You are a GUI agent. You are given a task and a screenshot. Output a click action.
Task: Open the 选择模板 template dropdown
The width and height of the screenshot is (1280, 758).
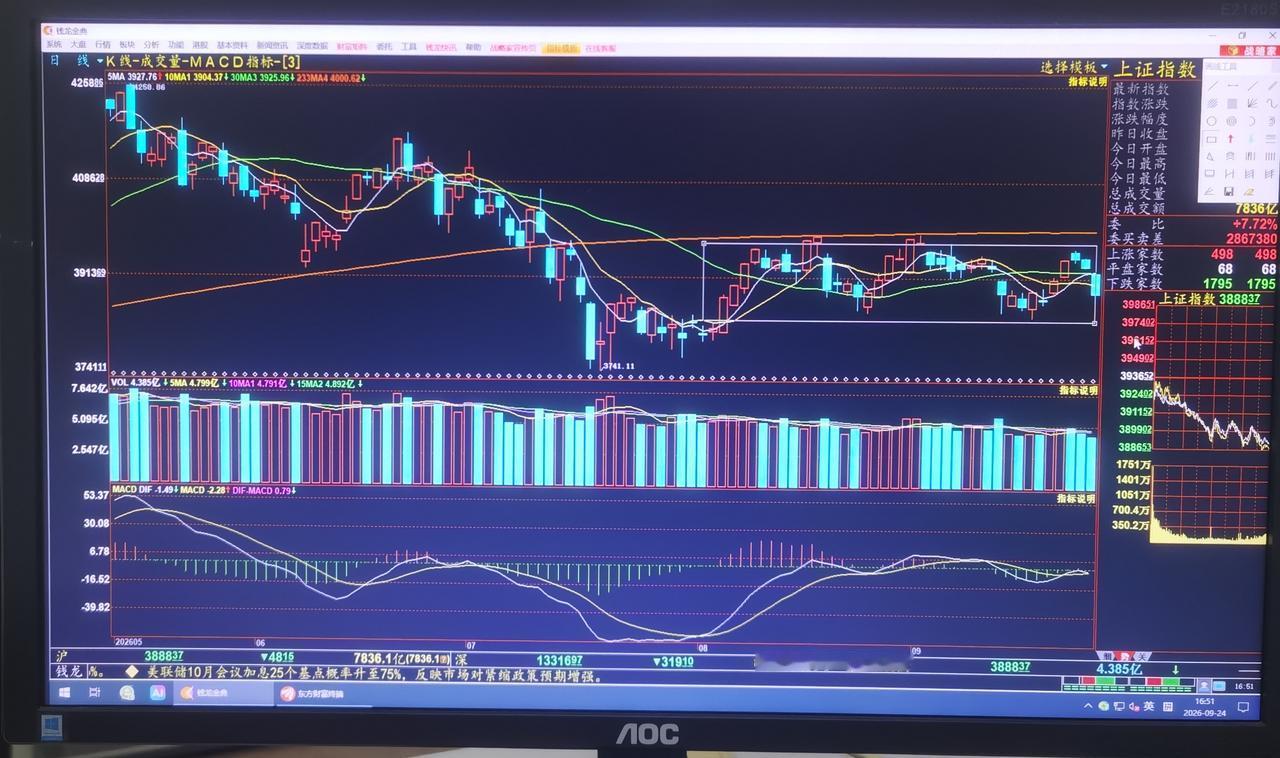tap(1074, 68)
